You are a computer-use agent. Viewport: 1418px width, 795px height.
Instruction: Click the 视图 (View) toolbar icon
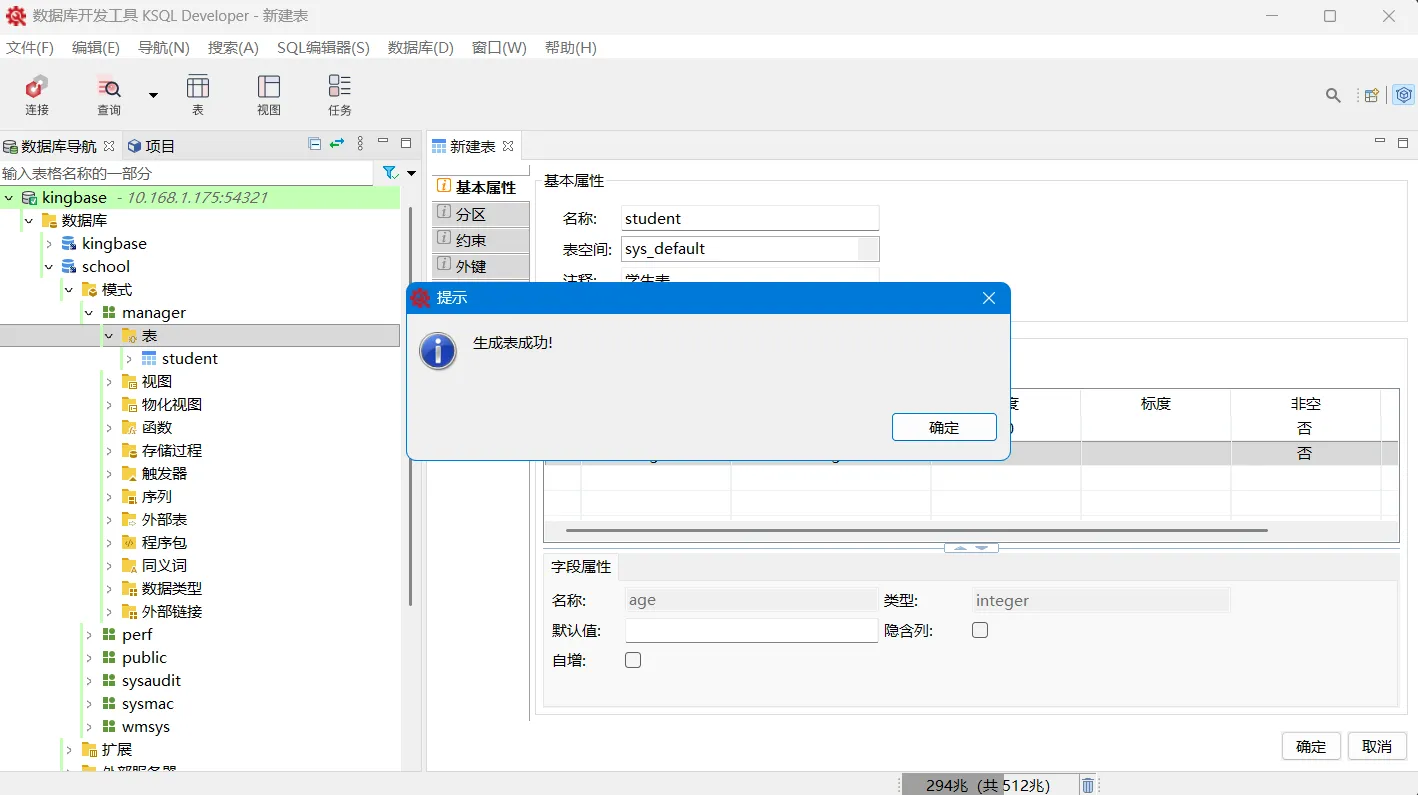[x=268, y=94]
